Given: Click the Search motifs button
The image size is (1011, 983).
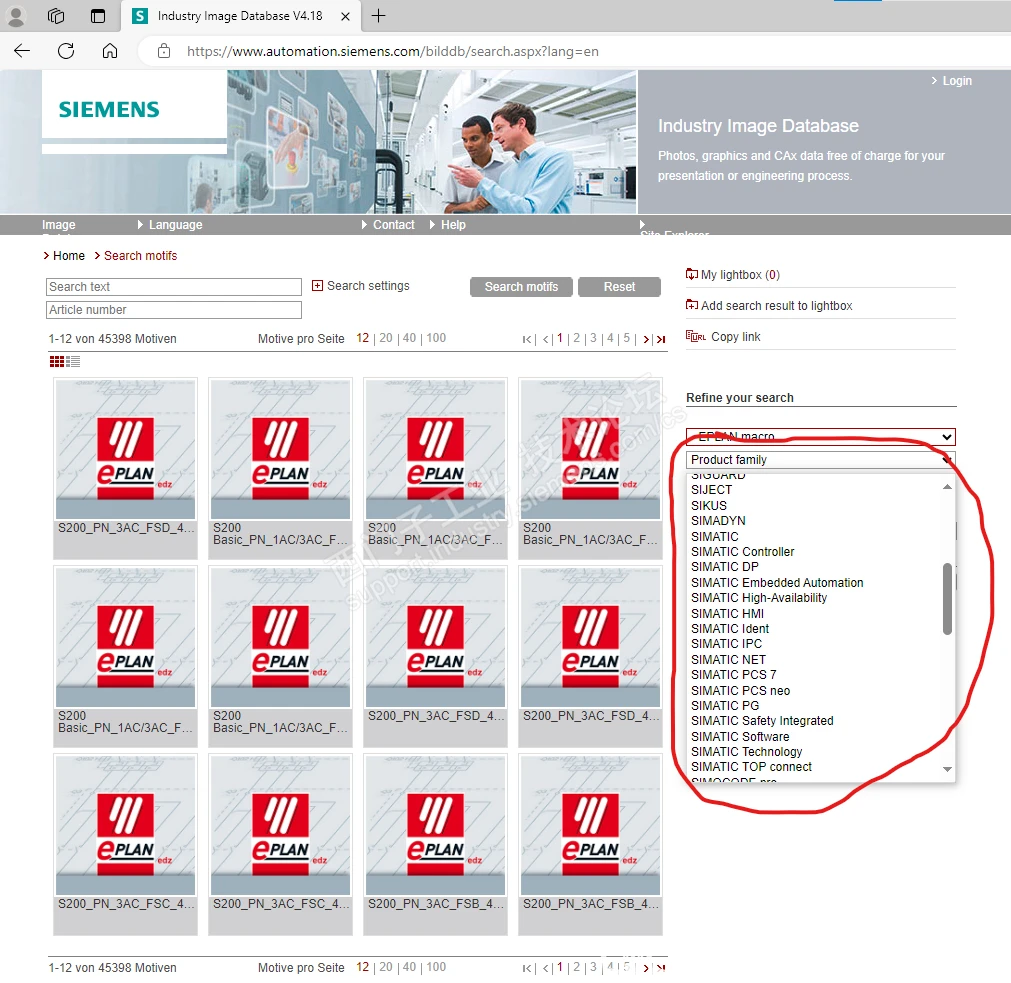Looking at the screenshot, I should [x=521, y=287].
